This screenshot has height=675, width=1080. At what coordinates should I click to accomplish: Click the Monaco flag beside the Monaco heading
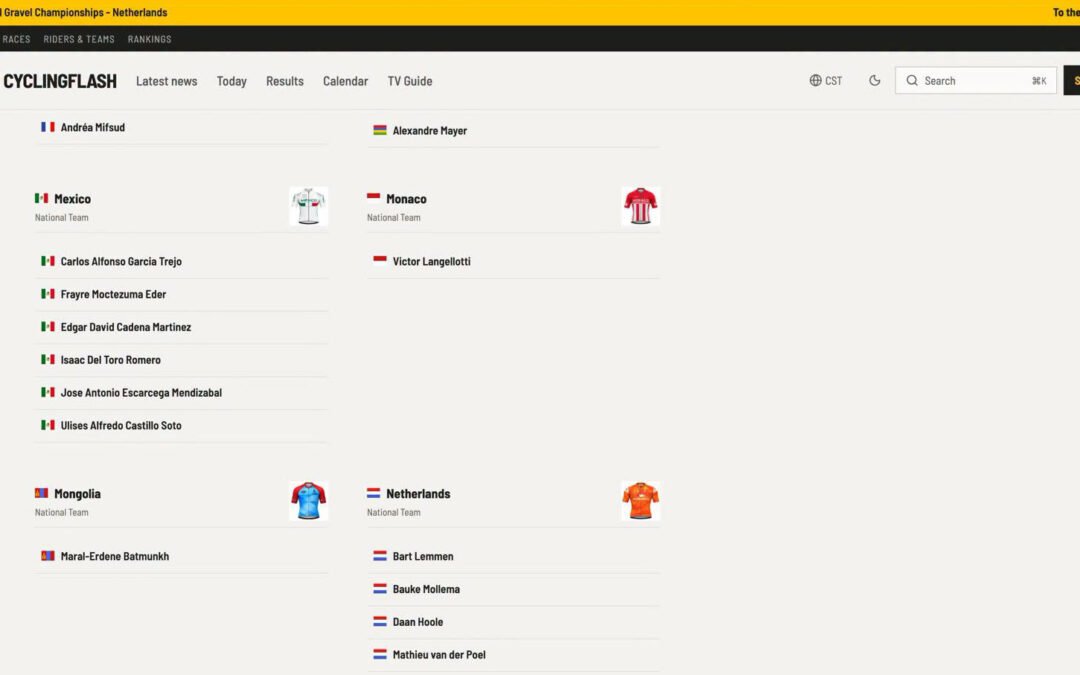pos(373,198)
